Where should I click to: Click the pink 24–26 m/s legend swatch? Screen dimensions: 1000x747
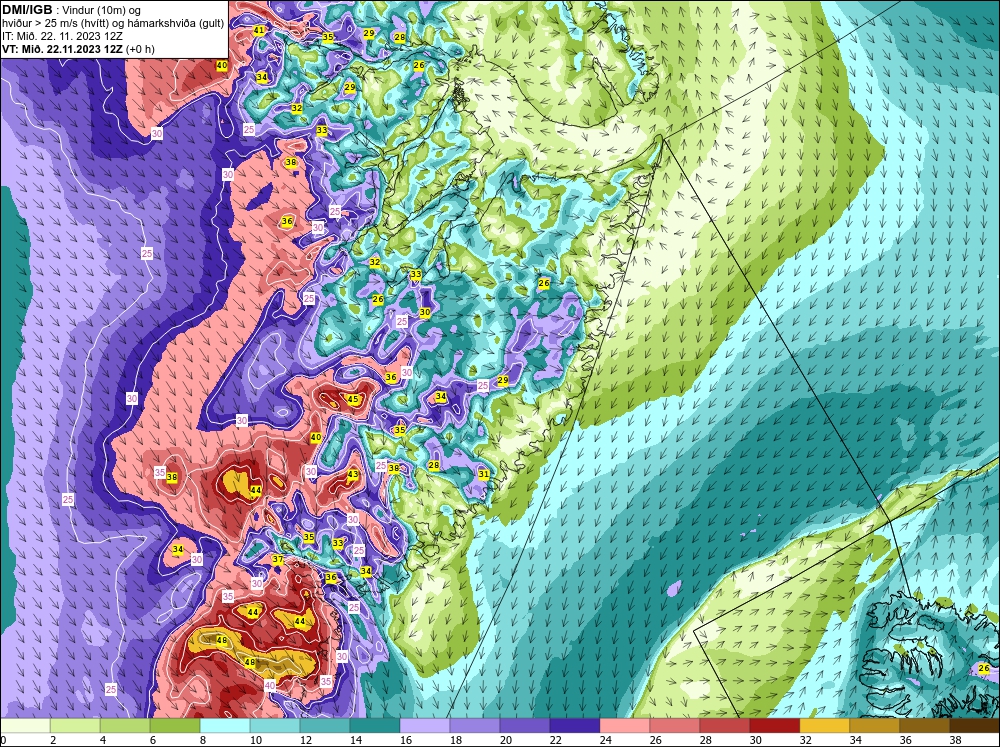click(x=624, y=725)
